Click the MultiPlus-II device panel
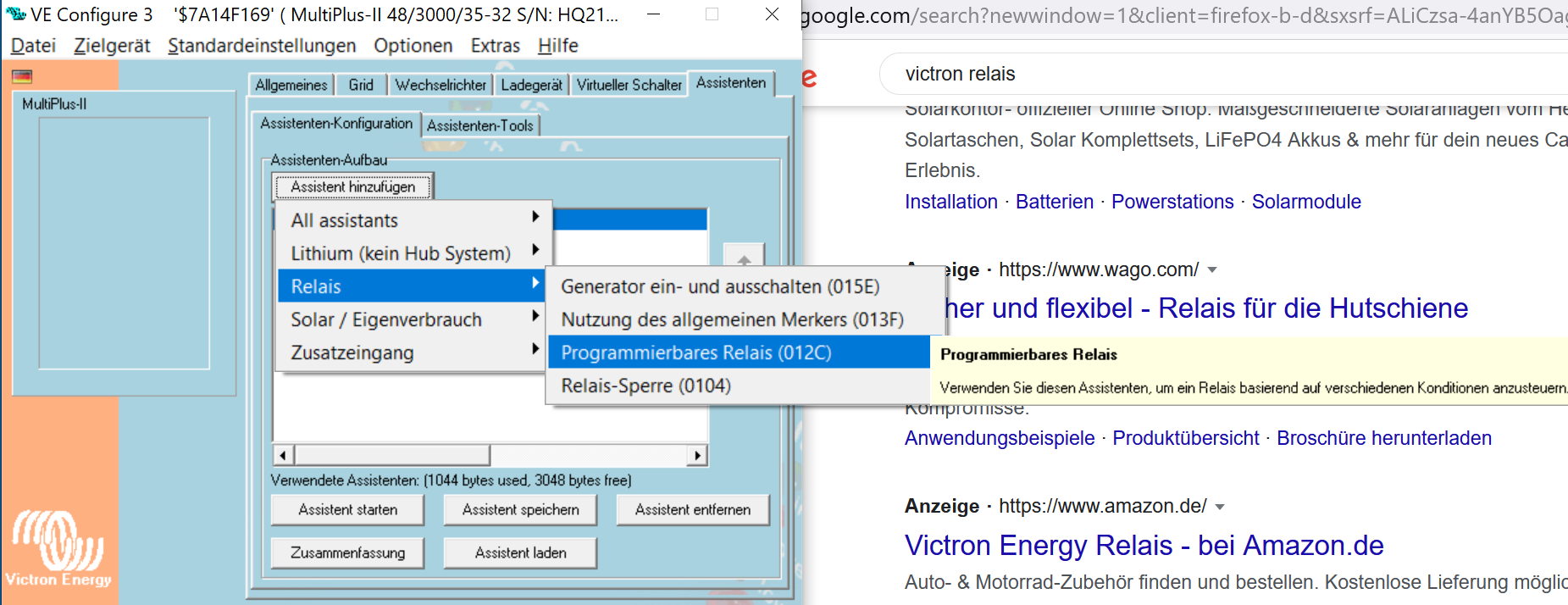 click(124, 243)
